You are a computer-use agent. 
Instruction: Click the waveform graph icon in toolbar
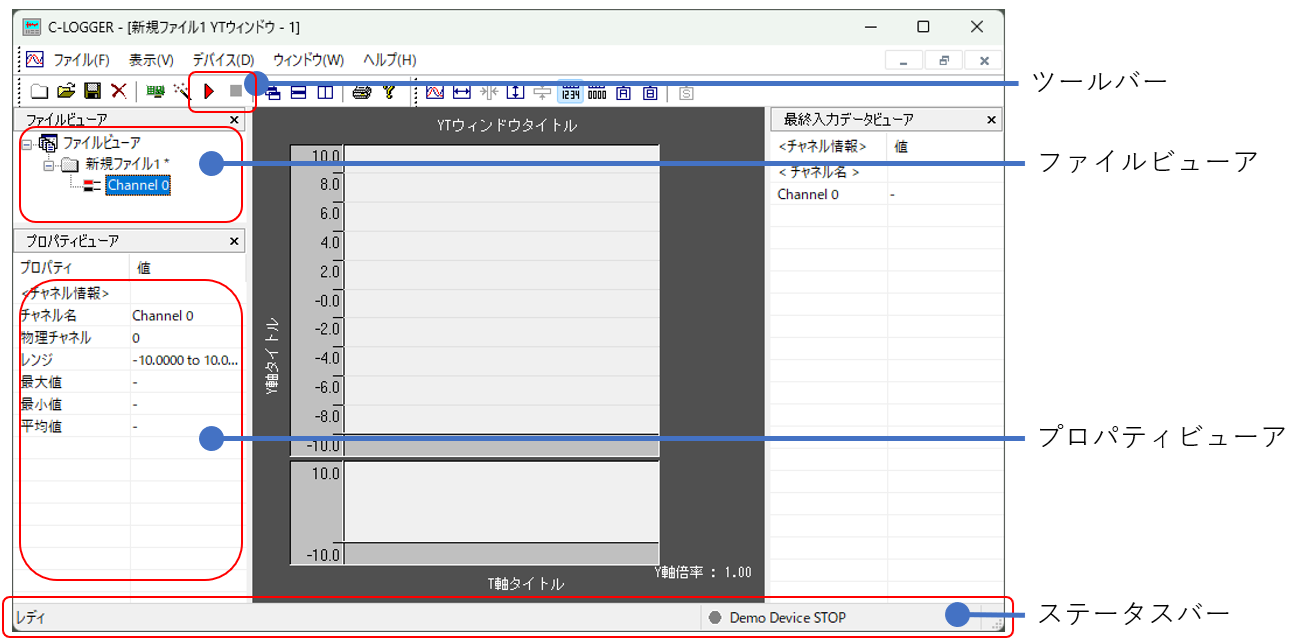click(435, 93)
